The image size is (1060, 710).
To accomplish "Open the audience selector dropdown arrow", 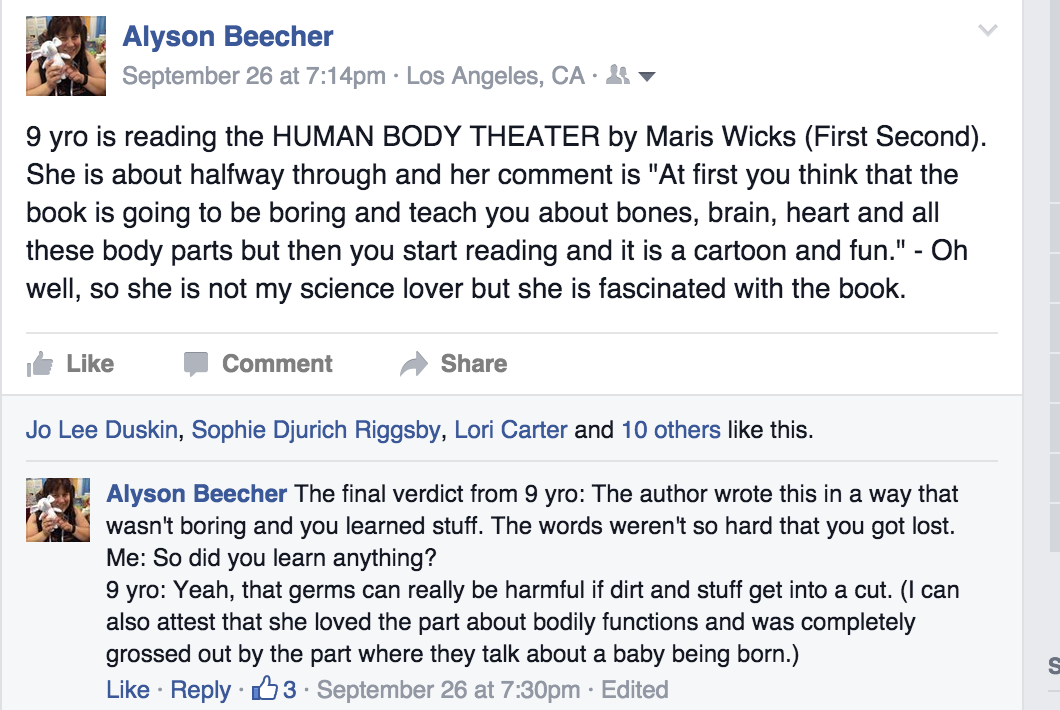I will tap(647, 76).
